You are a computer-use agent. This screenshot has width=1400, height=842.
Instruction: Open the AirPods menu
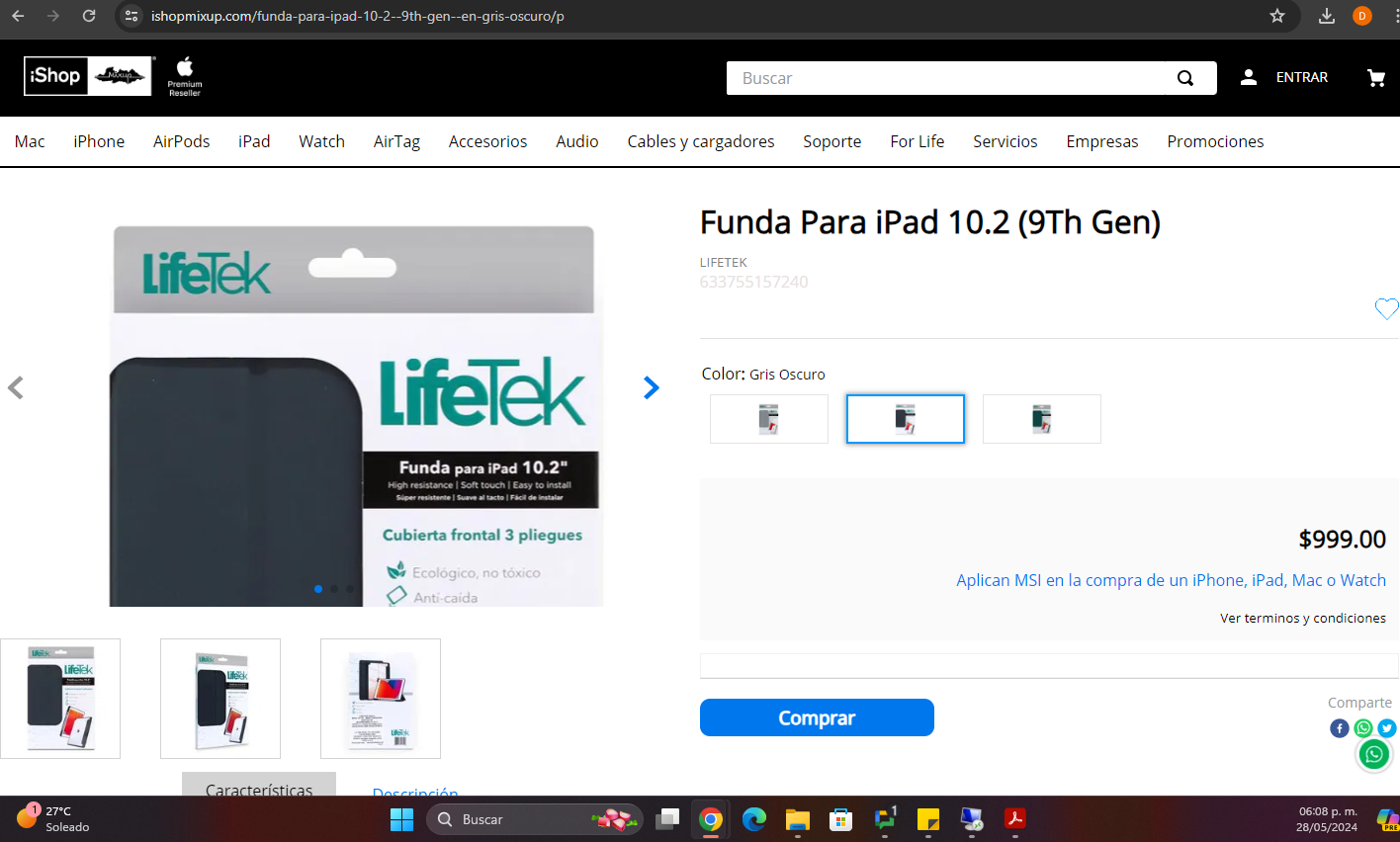pyautogui.click(x=182, y=141)
